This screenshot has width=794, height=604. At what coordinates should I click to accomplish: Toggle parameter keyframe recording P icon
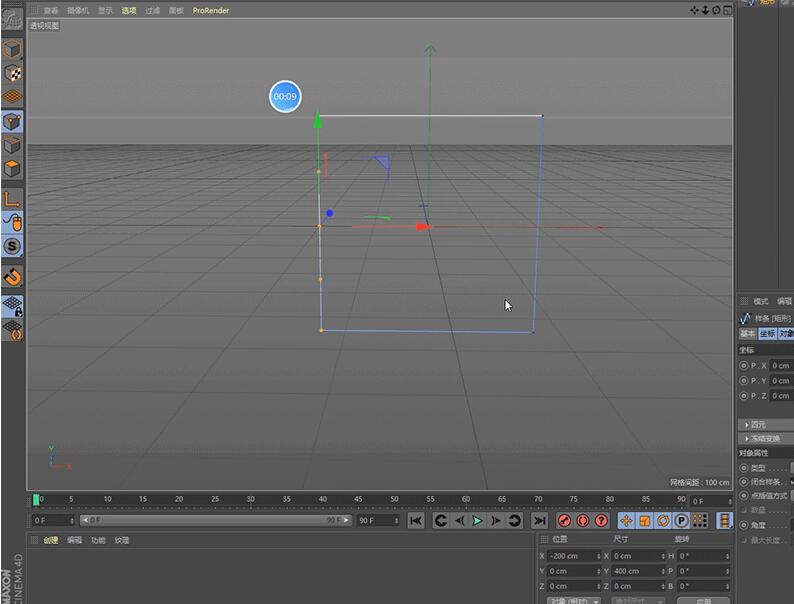681,520
